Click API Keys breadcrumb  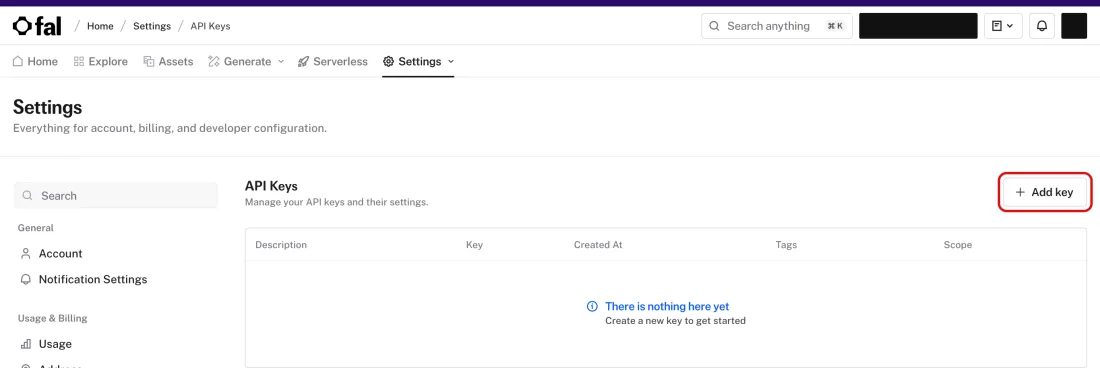pyautogui.click(x=210, y=26)
